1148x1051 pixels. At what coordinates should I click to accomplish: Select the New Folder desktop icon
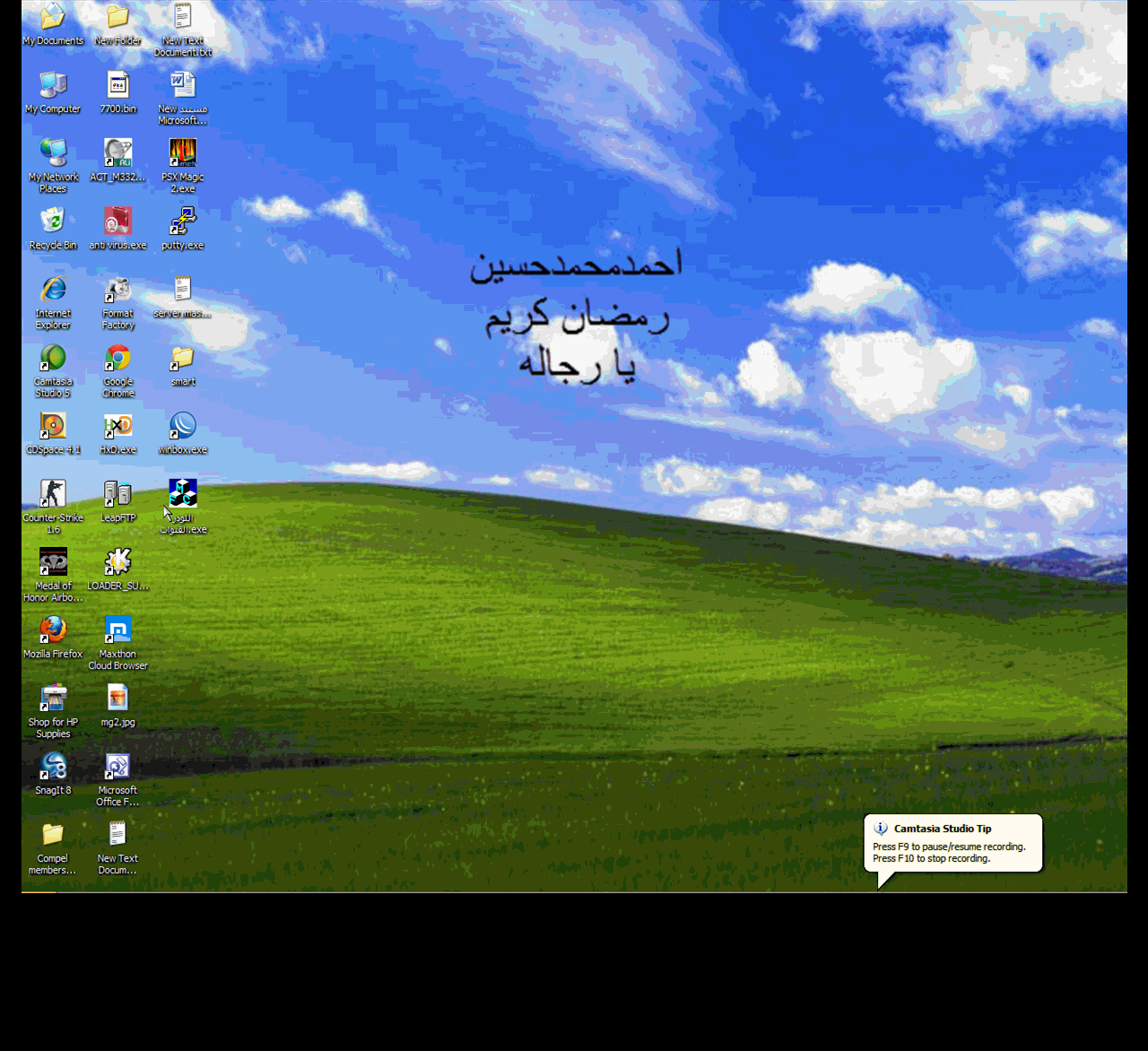[117, 18]
